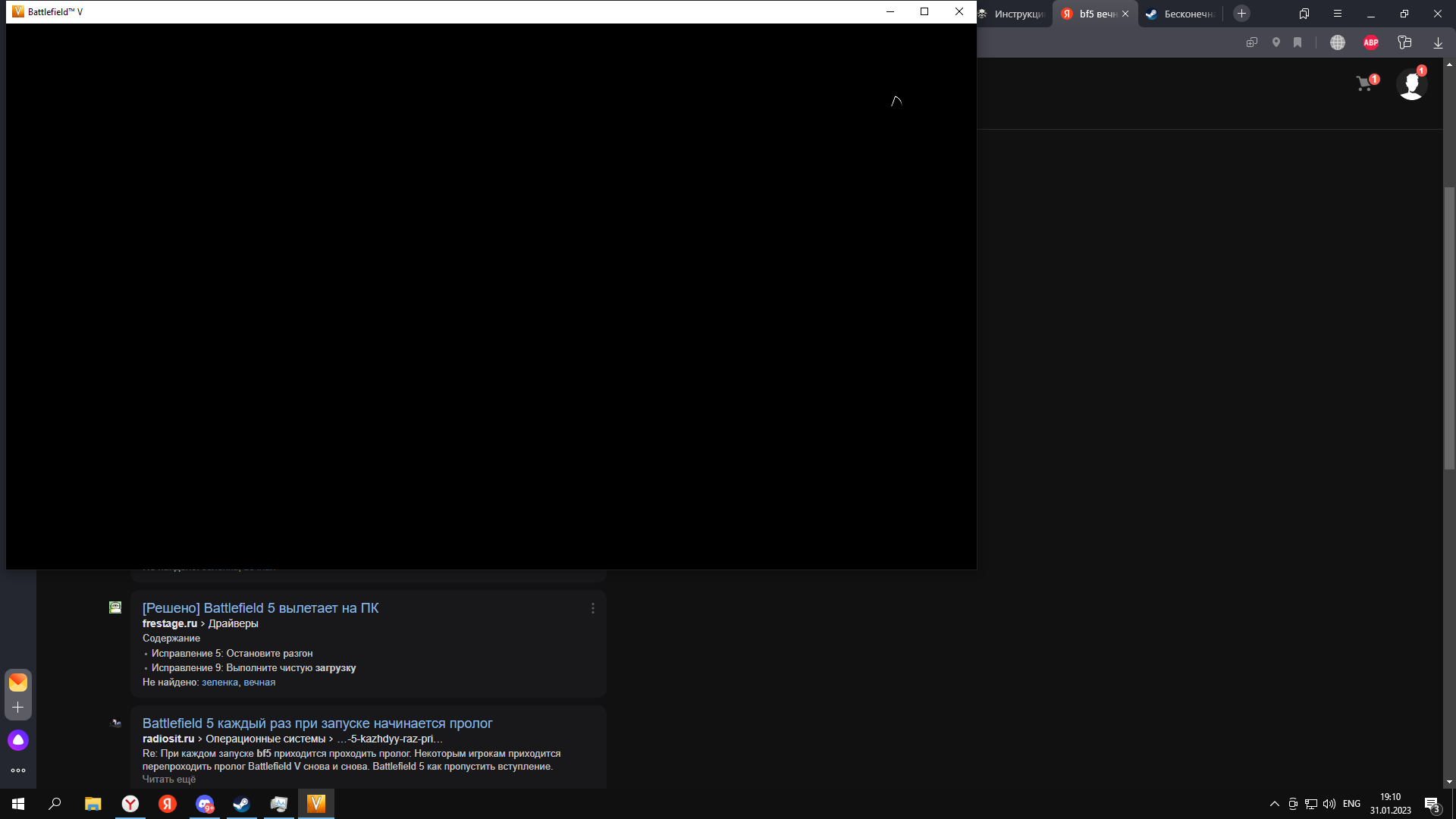
Task: Open 'Battlefield 5 каждый раз при запуске' result
Action: pyautogui.click(x=317, y=723)
